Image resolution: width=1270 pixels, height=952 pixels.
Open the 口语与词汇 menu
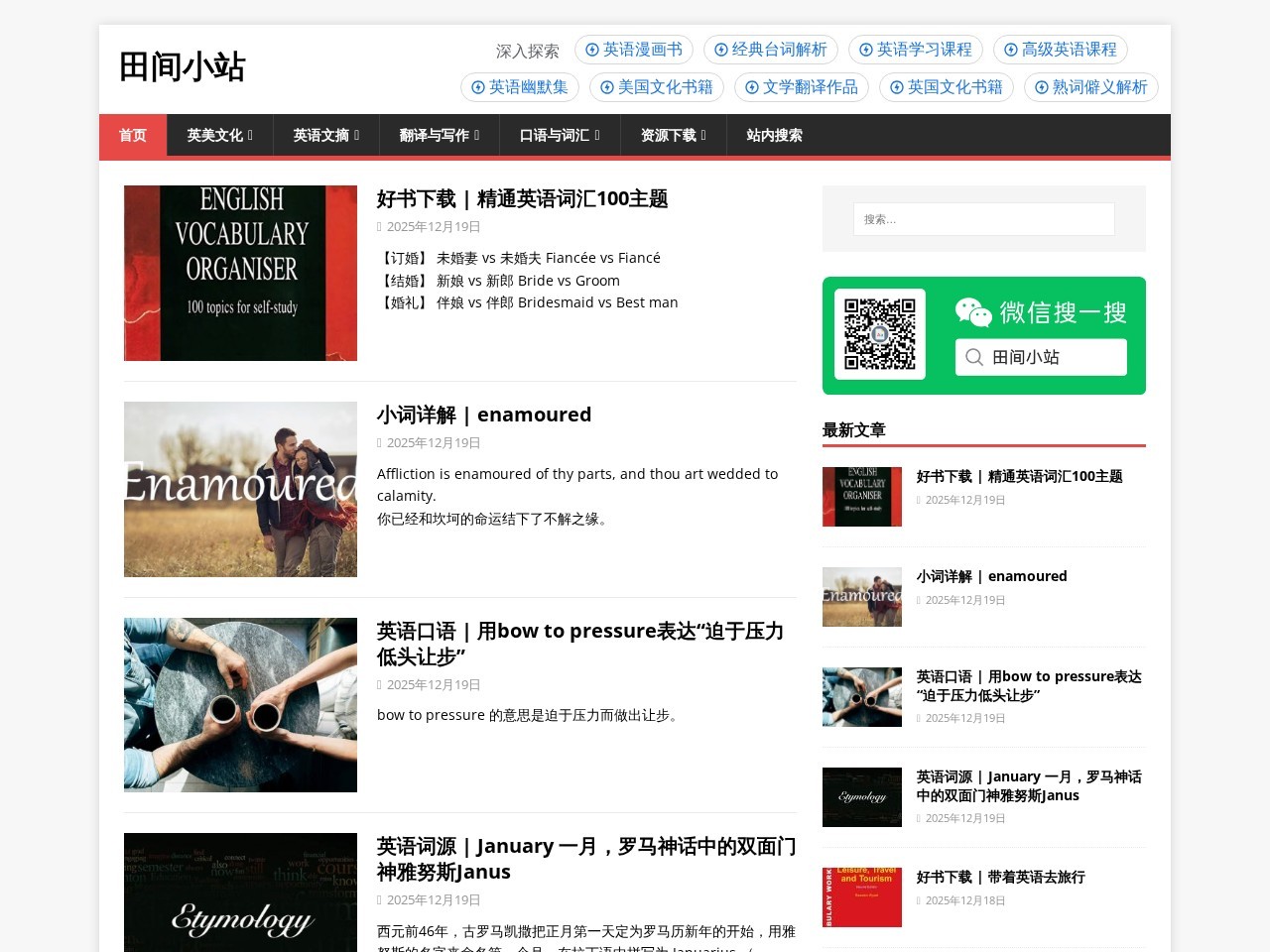(x=559, y=136)
